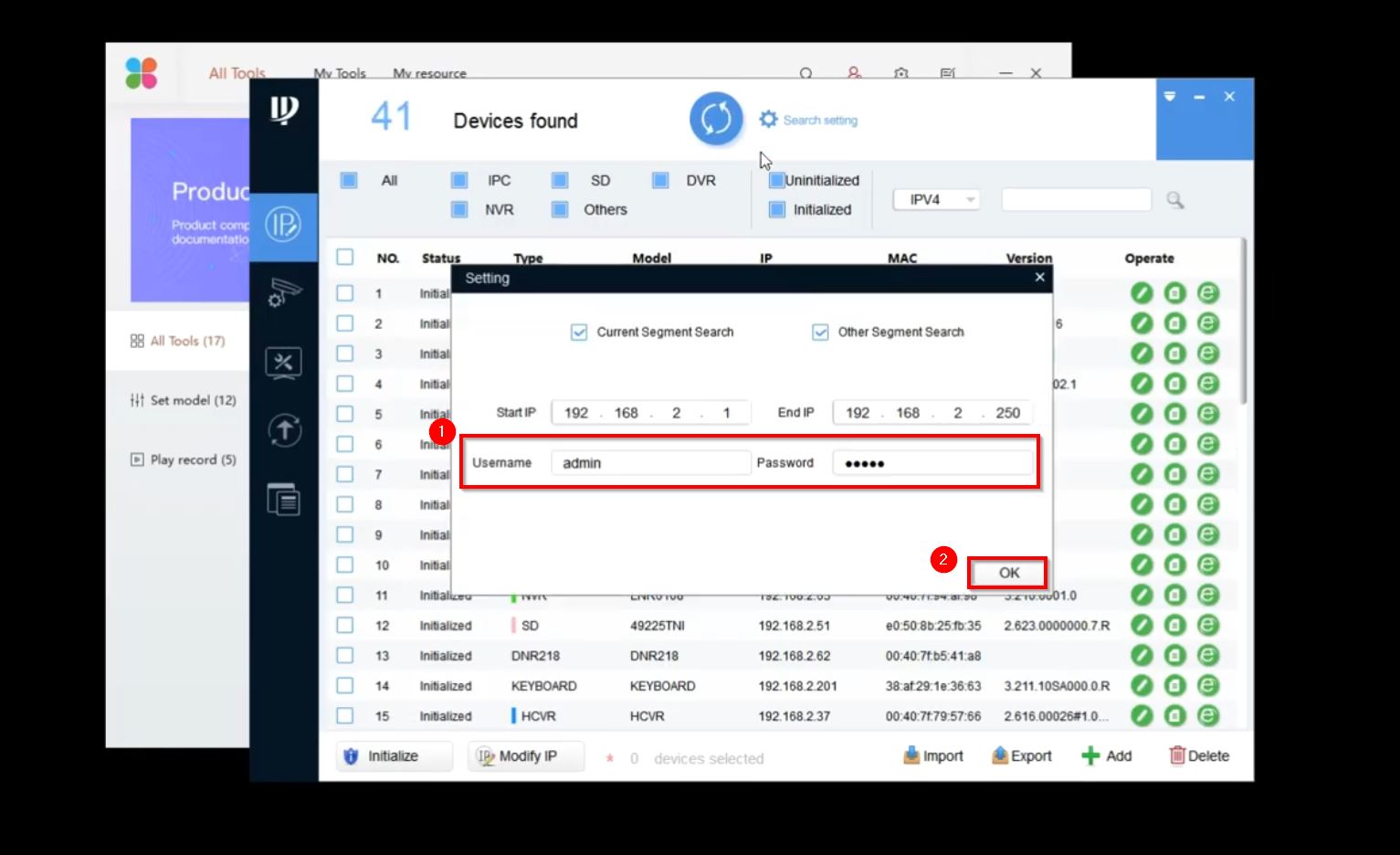Toggle the All device filter checkbox

349,180
